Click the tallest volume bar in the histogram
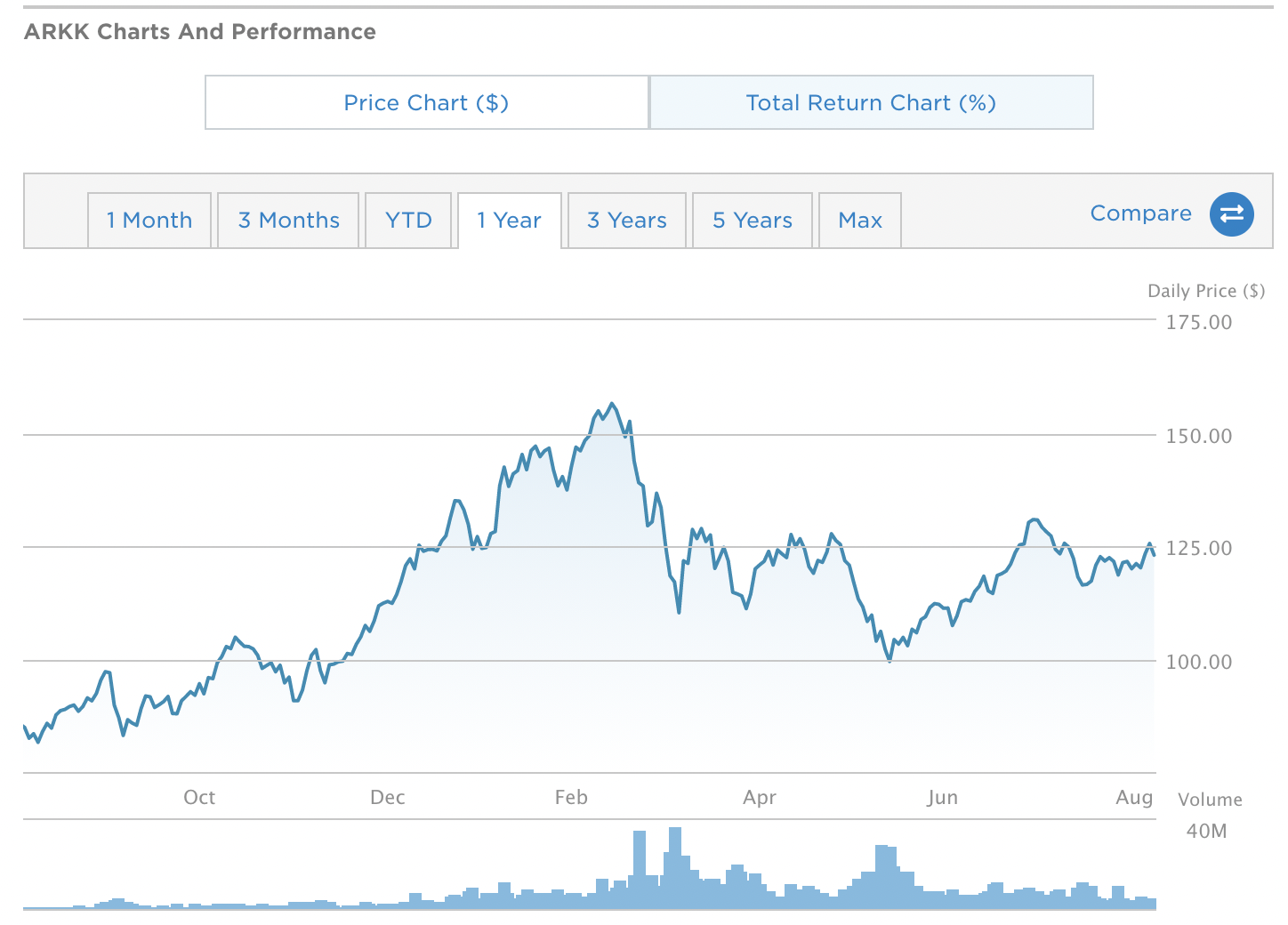 pyautogui.click(x=675, y=868)
